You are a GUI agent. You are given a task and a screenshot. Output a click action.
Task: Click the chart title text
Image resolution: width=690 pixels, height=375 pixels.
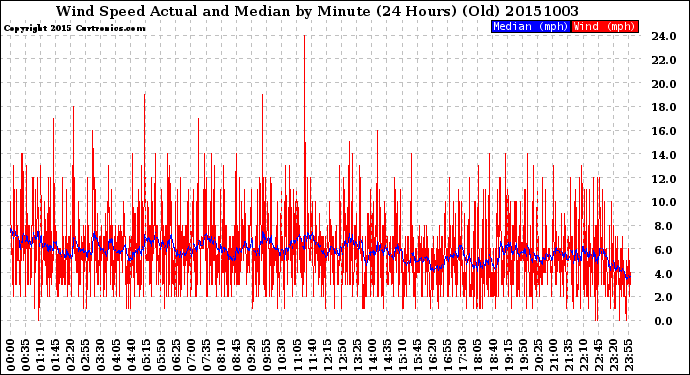317,11
